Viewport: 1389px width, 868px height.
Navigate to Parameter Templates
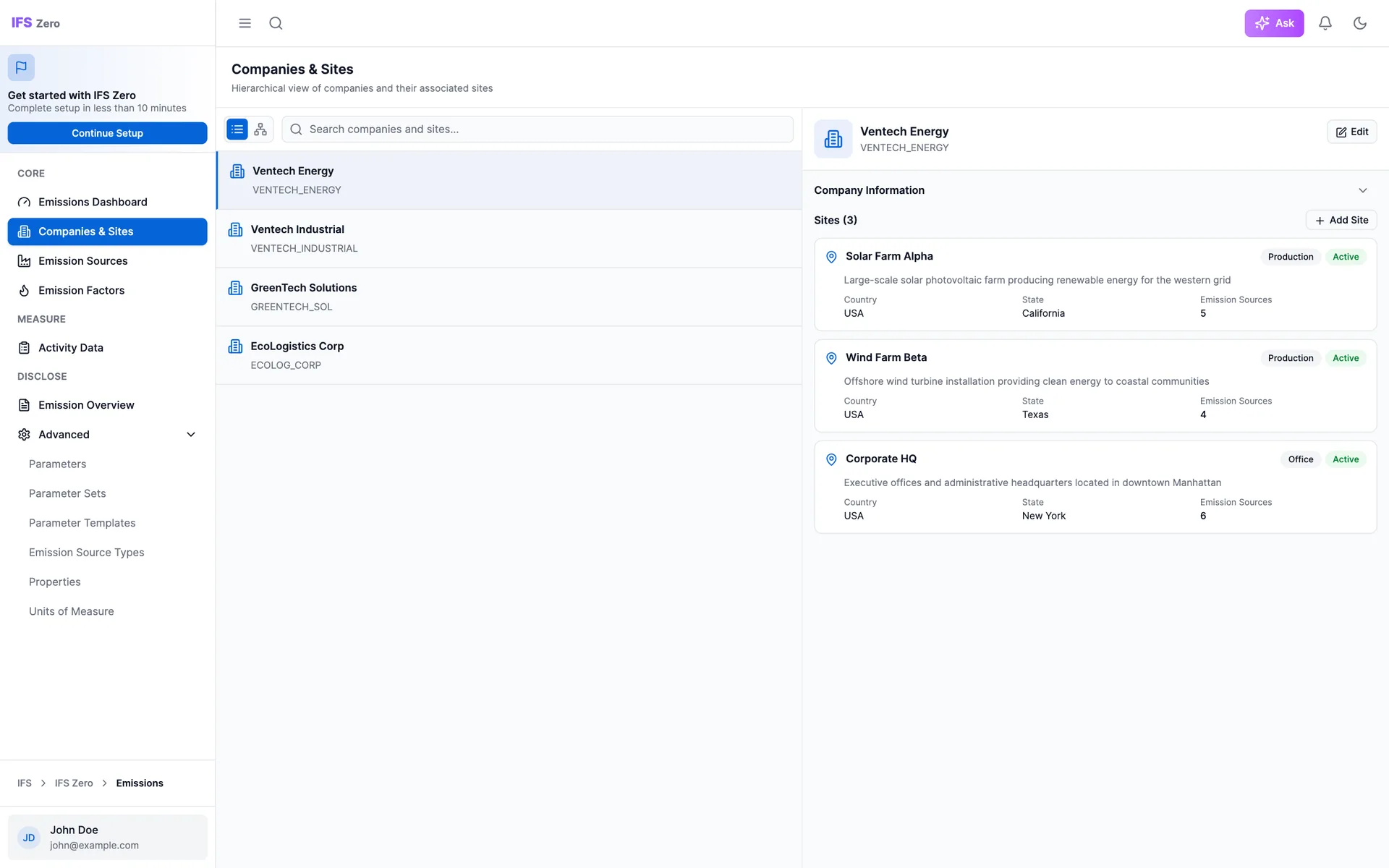[82, 523]
